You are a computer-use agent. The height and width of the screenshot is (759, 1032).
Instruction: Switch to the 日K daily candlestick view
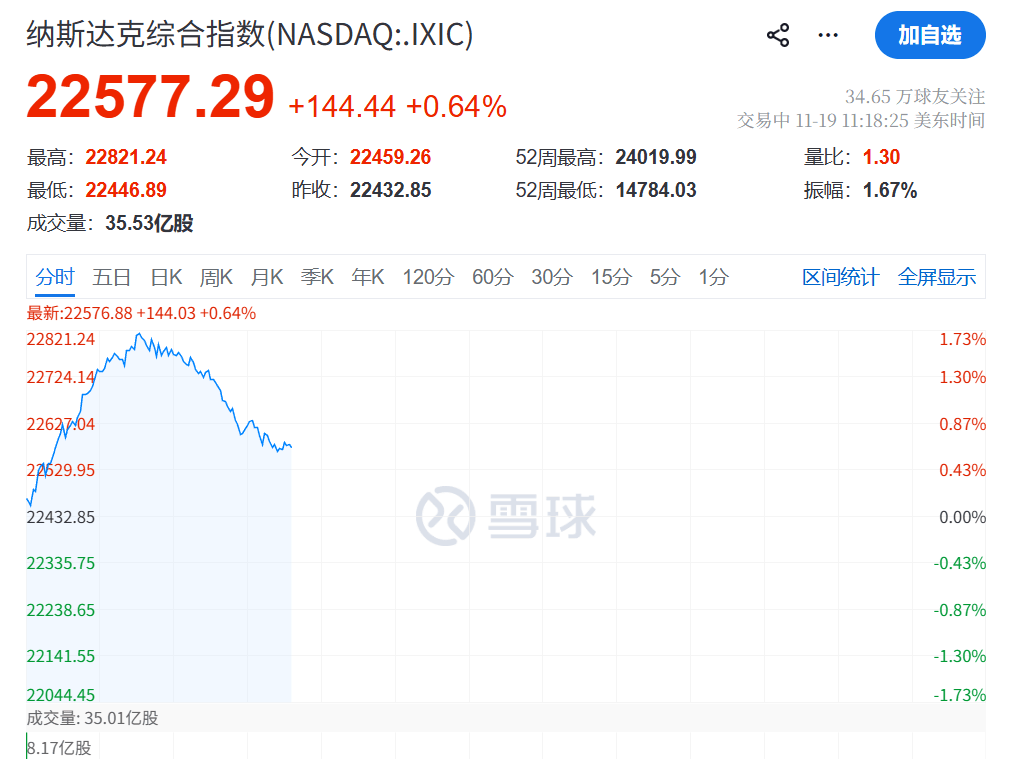coord(165,277)
